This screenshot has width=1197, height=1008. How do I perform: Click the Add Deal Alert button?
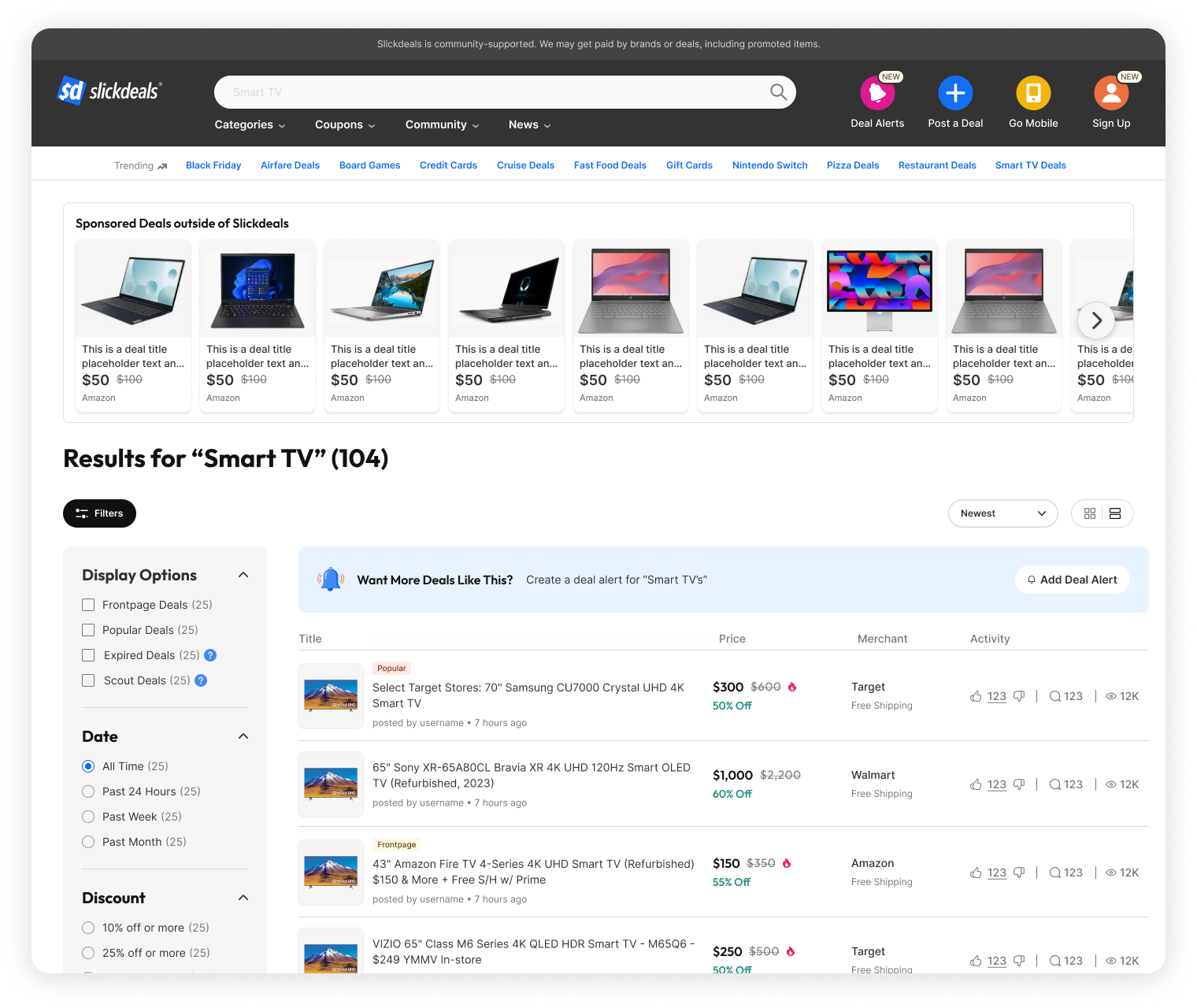[1072, 580]
